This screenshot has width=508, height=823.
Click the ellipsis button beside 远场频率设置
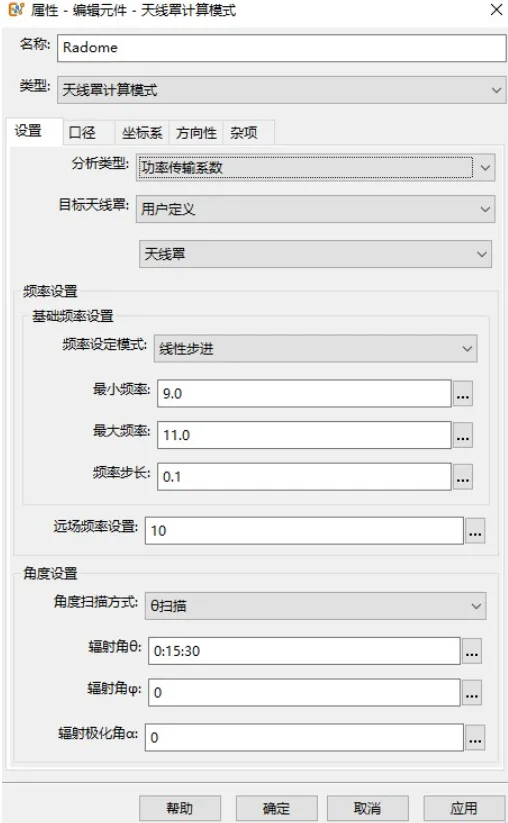[475, 531]
